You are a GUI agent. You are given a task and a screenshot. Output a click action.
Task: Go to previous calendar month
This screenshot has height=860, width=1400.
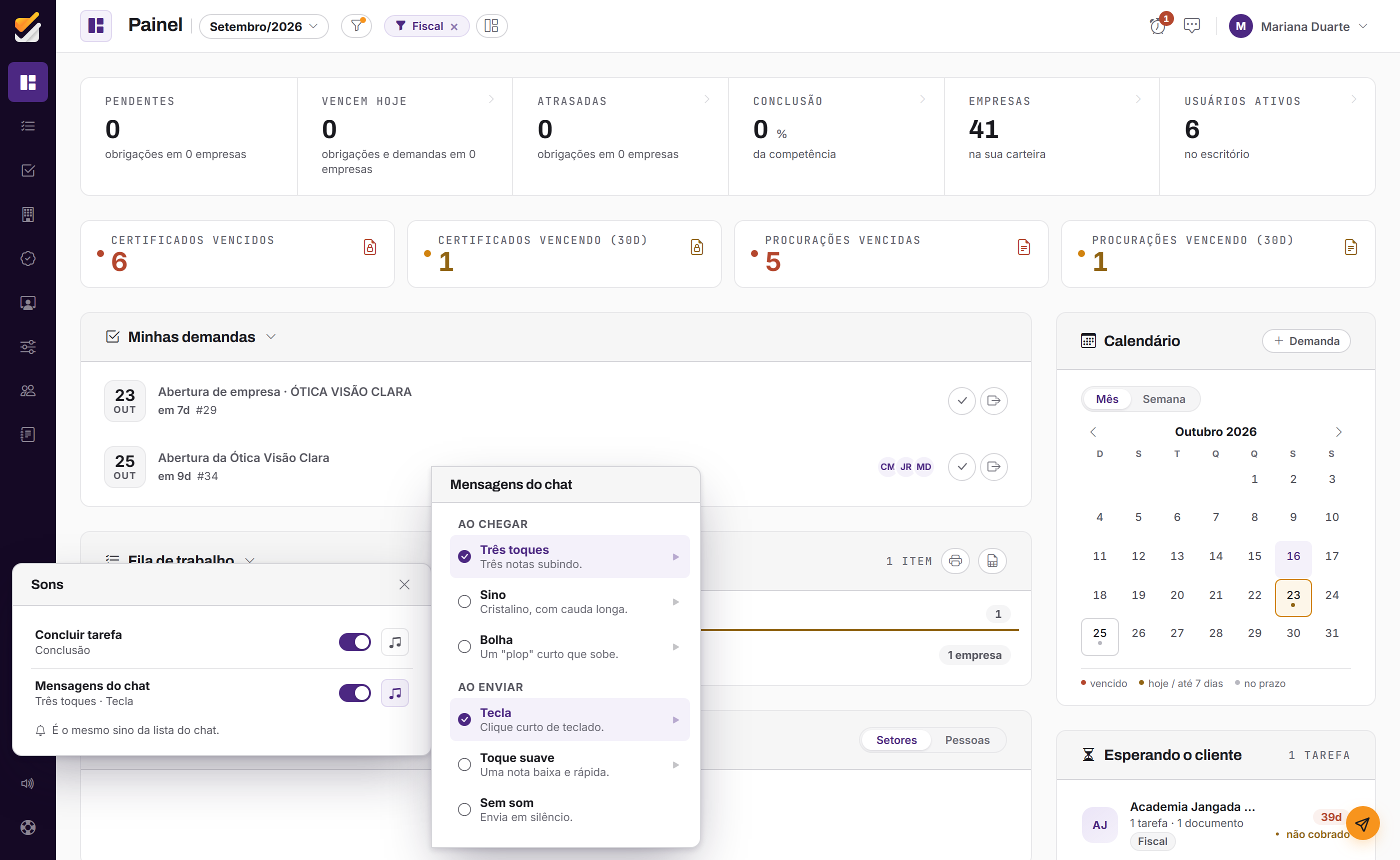[x=1092, y=431]
